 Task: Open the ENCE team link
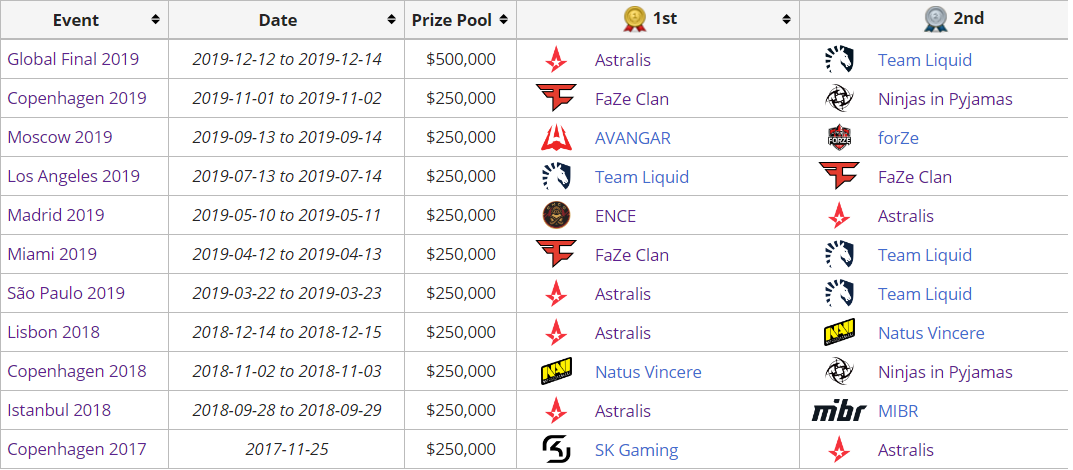pos(615,216)
